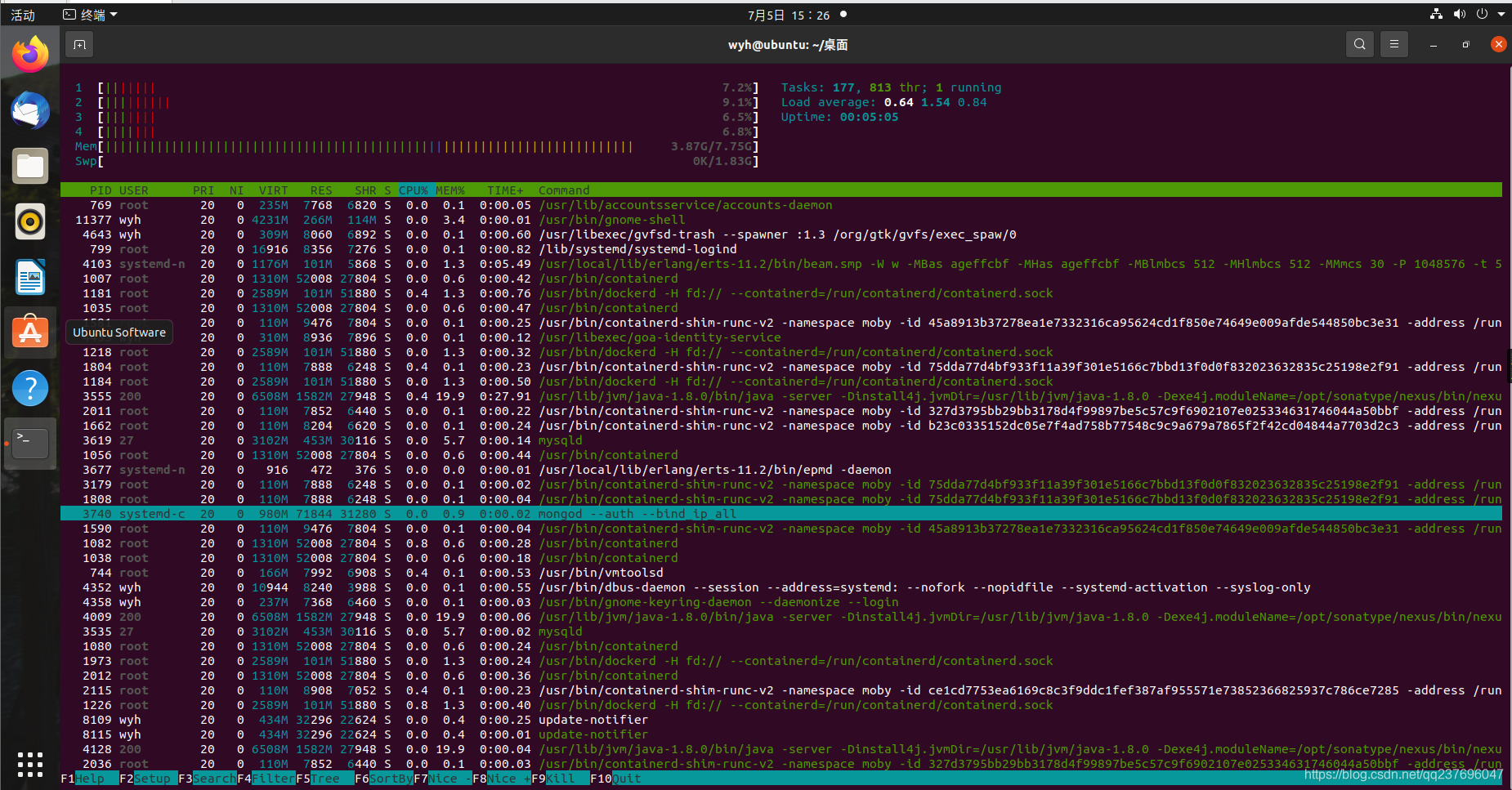Click F6 SortBy in htop footer
Image resolution: width=1512 pixels, height=790 pixels.
pos(384,779)
